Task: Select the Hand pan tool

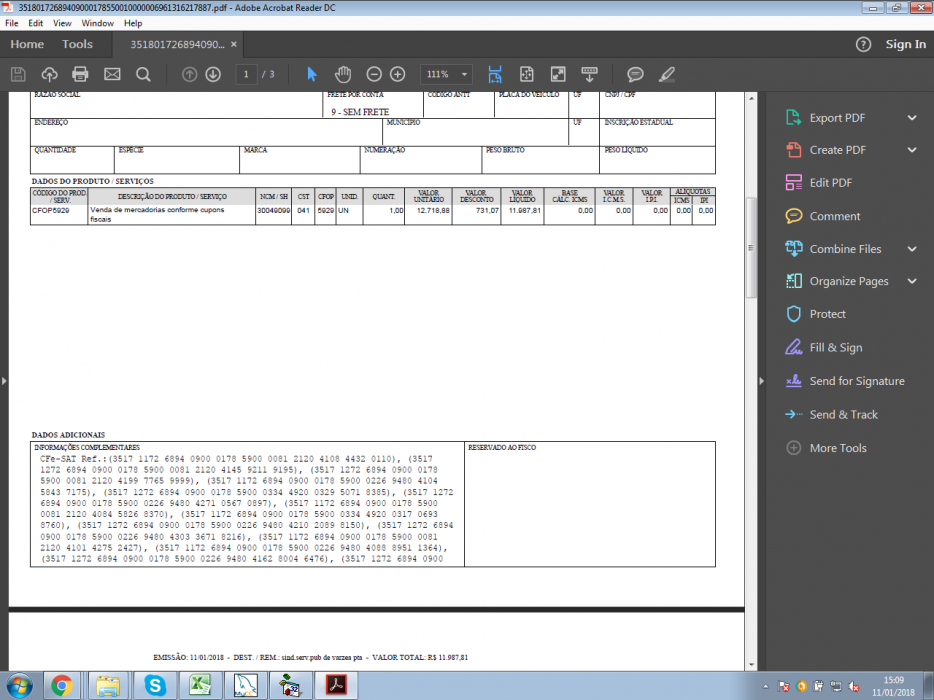Action: 343,74
